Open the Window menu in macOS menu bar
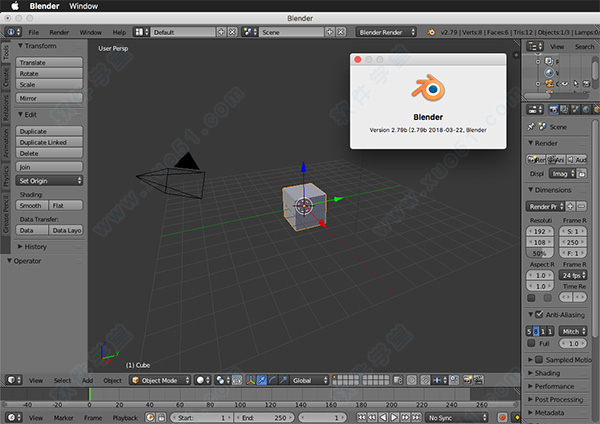Viewport: 600px width, 424px height. click(x=83, y=6)
